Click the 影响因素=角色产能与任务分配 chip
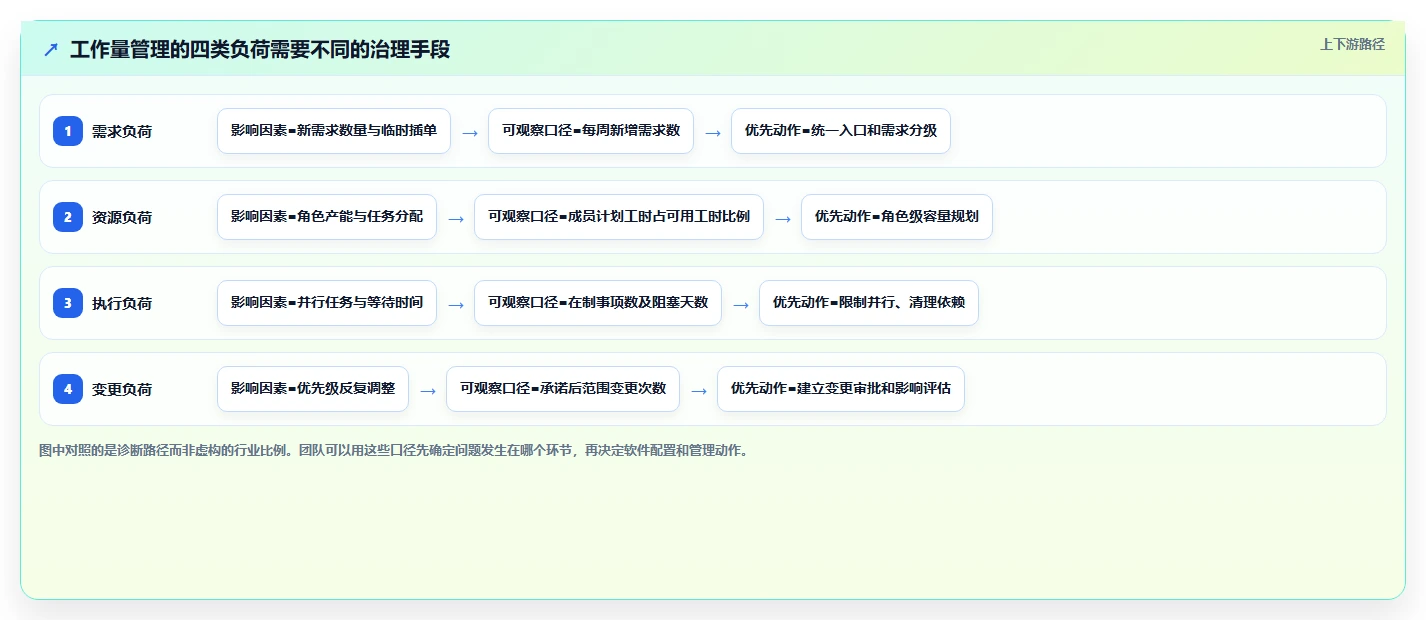This screenshot has height=620, width=1426. [x=327, y=217]
